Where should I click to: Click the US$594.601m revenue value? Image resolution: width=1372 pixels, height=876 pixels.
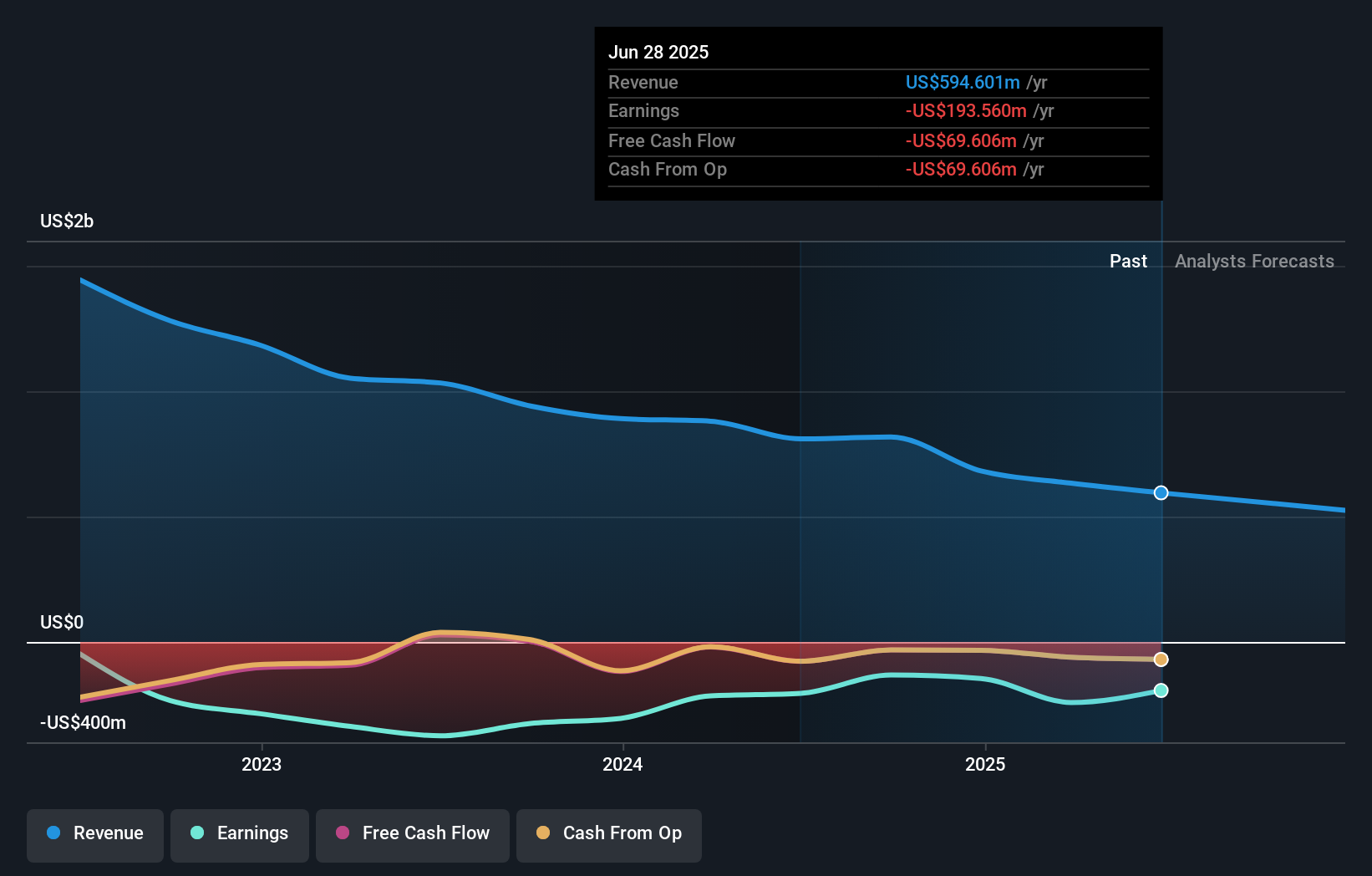963,82
